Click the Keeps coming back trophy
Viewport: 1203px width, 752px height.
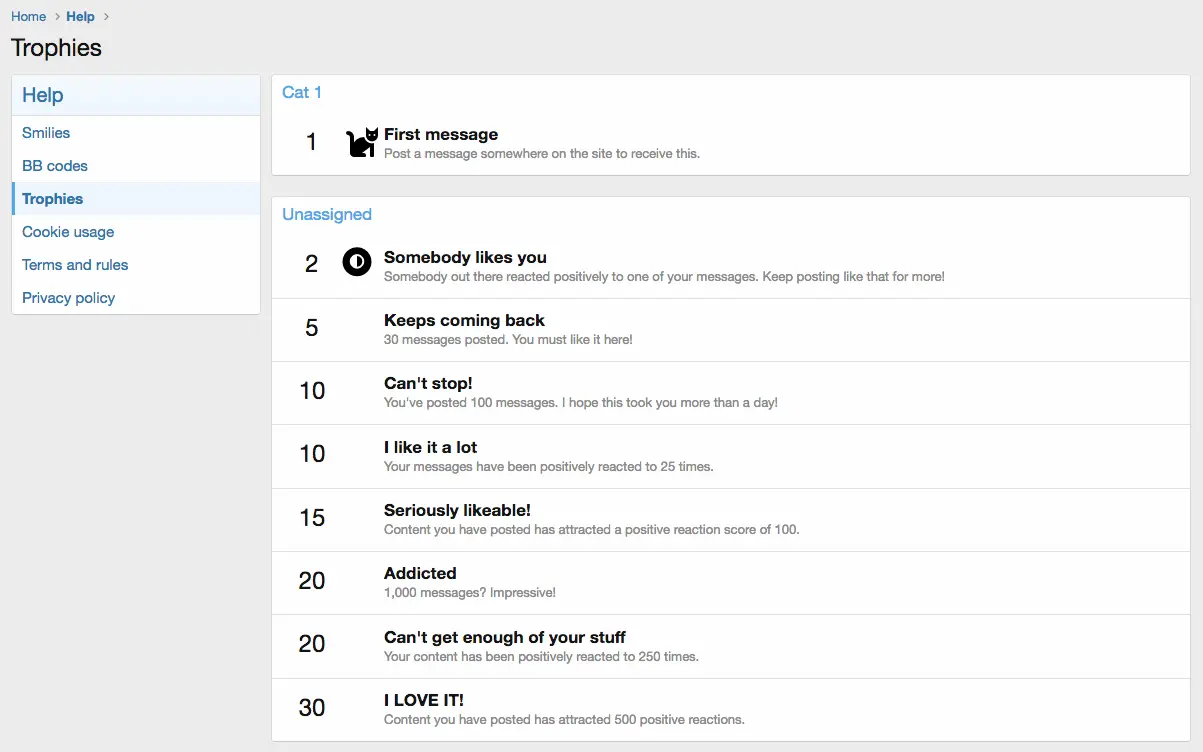[464, 320]
